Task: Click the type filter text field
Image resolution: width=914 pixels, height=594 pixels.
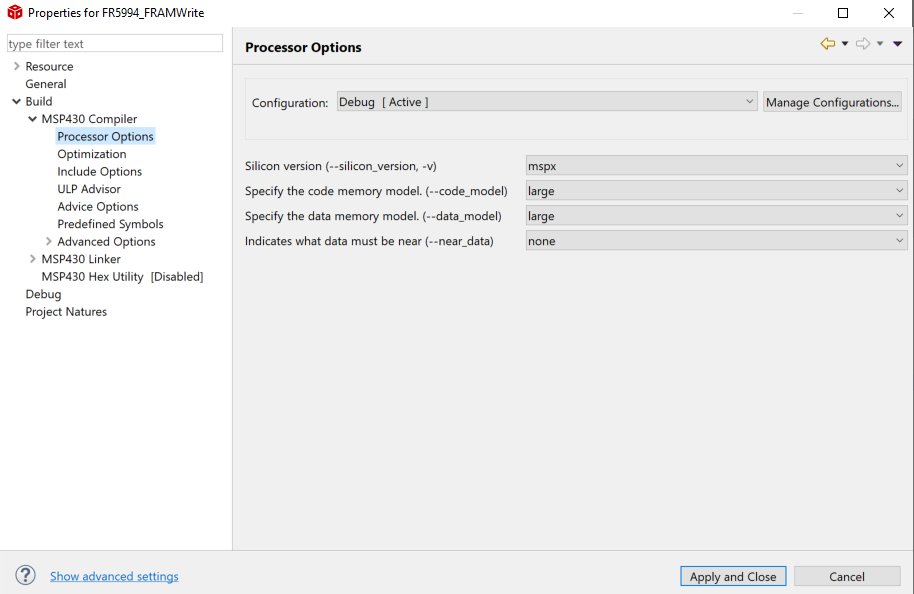Action: [x=114, y=43]
